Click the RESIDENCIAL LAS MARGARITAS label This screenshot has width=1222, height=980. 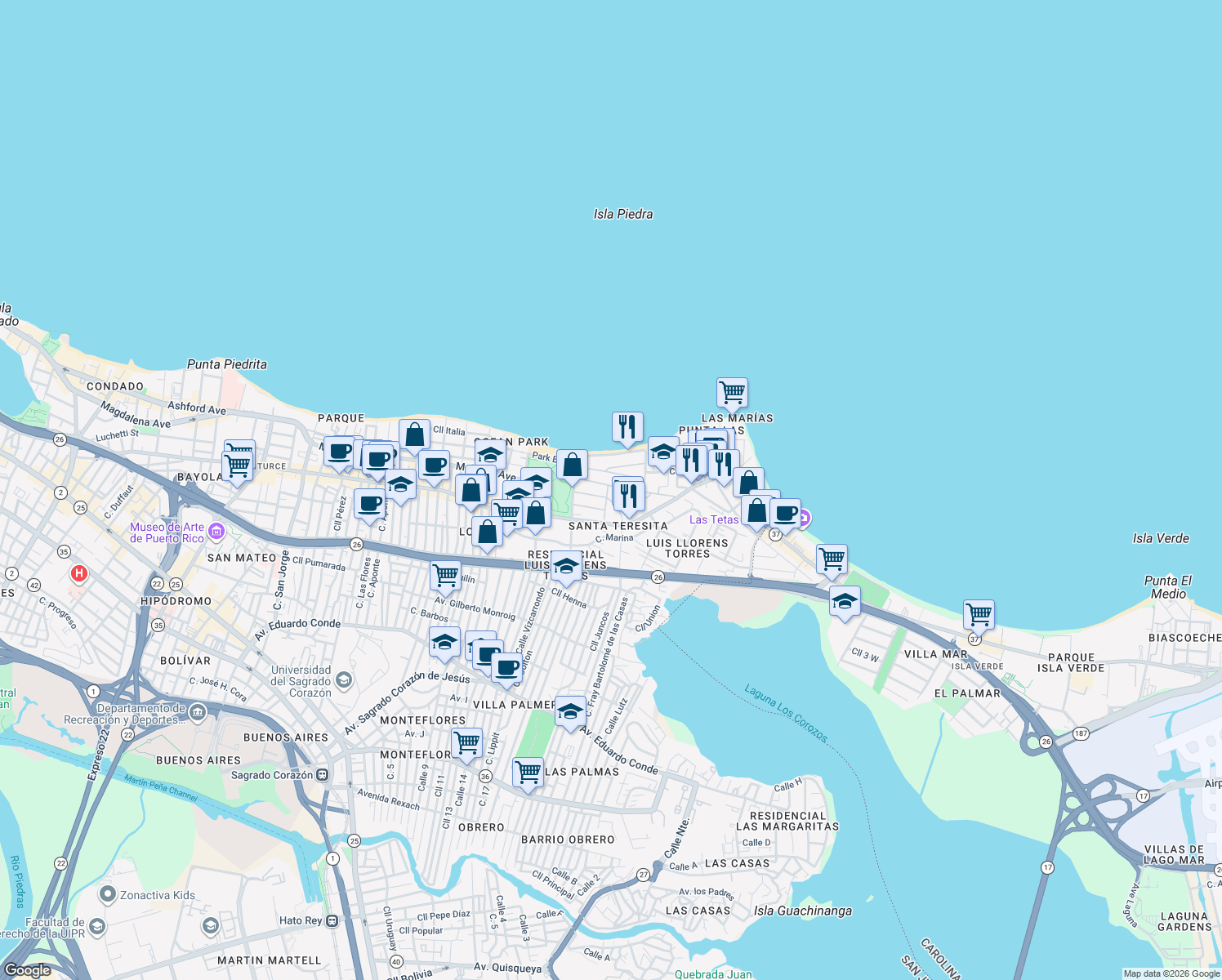coord(787,821)
